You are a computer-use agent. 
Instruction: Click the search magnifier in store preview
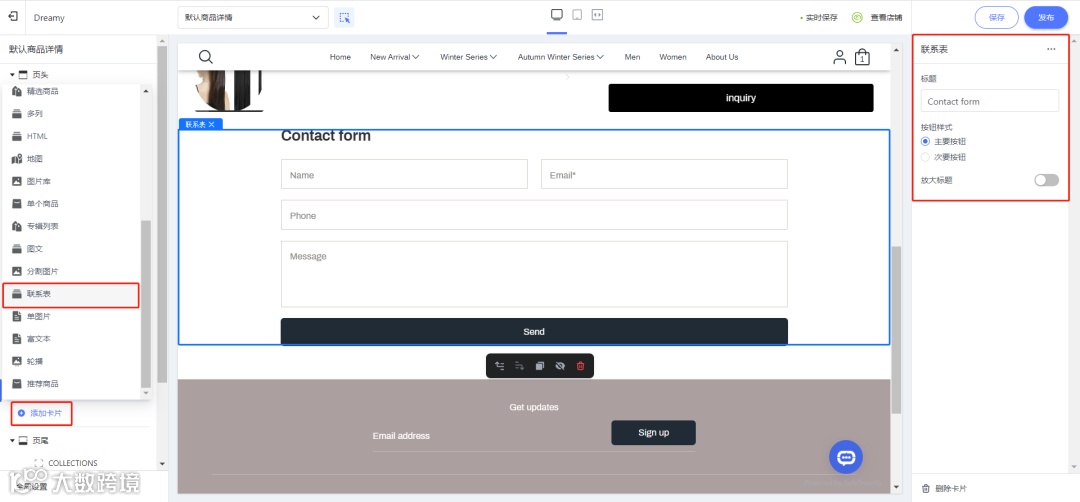pos(205,57)
